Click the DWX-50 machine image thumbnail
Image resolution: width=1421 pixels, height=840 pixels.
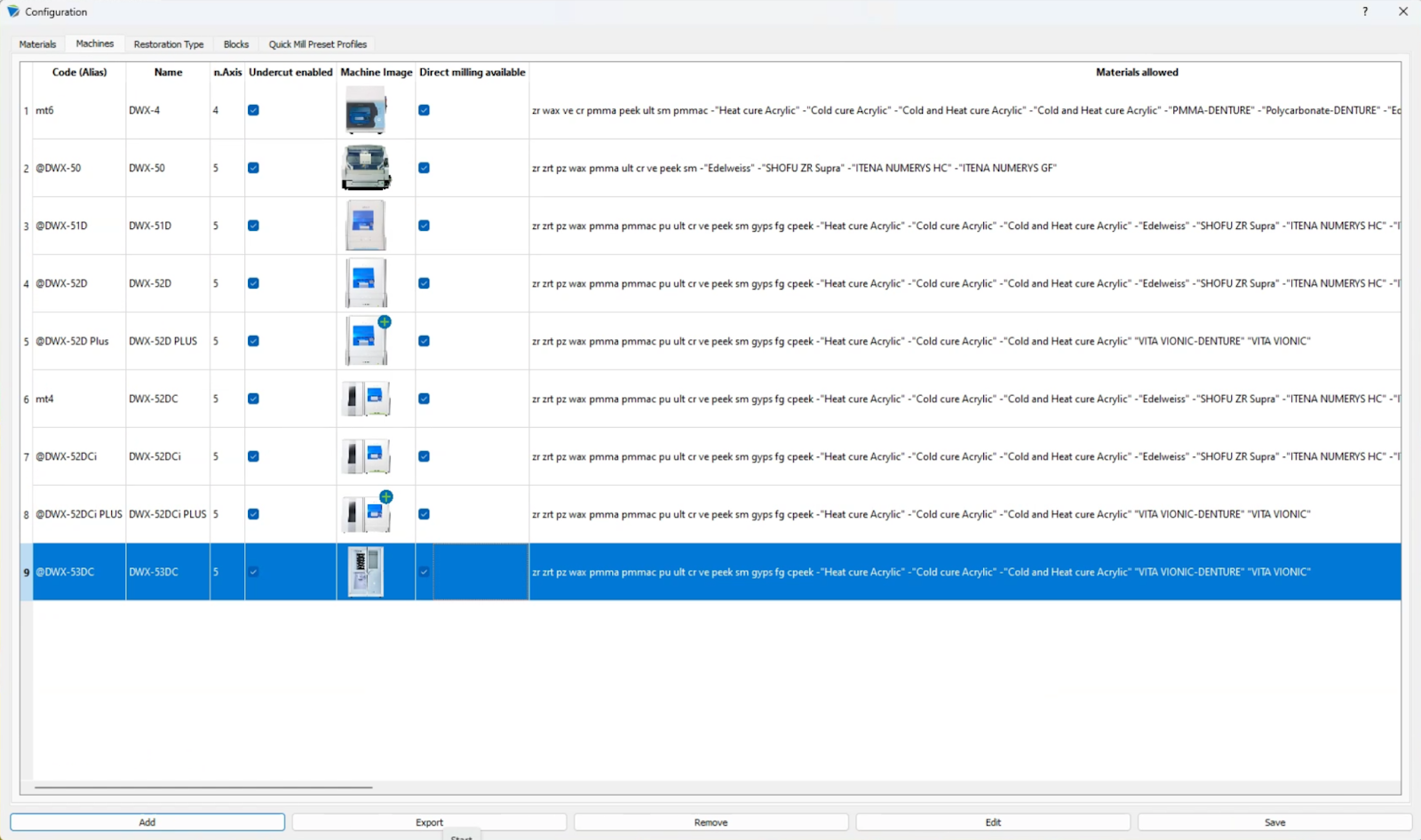(x=366, y=168)
